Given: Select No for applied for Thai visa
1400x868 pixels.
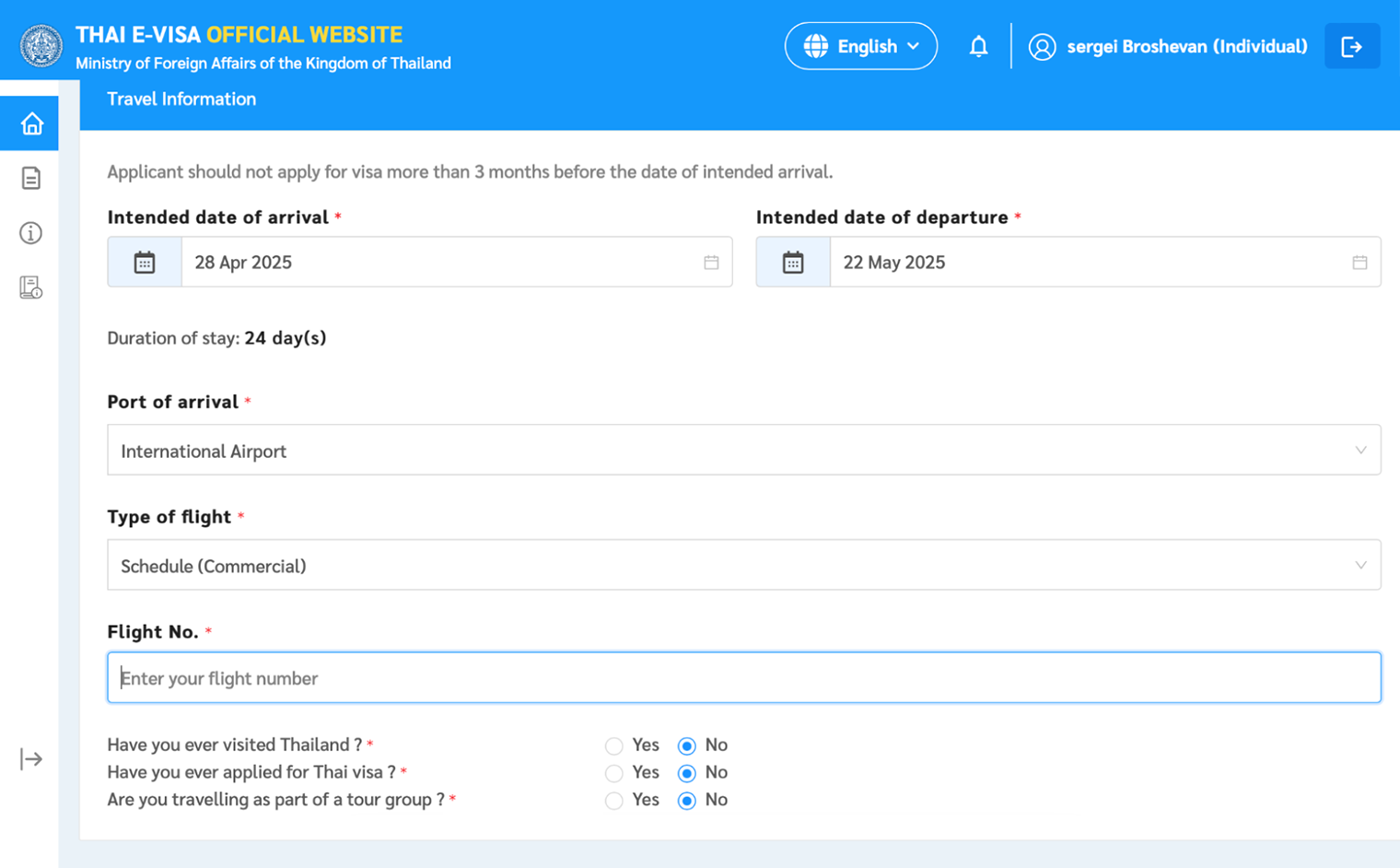Looking at the screenshot, I should (686, 773).
